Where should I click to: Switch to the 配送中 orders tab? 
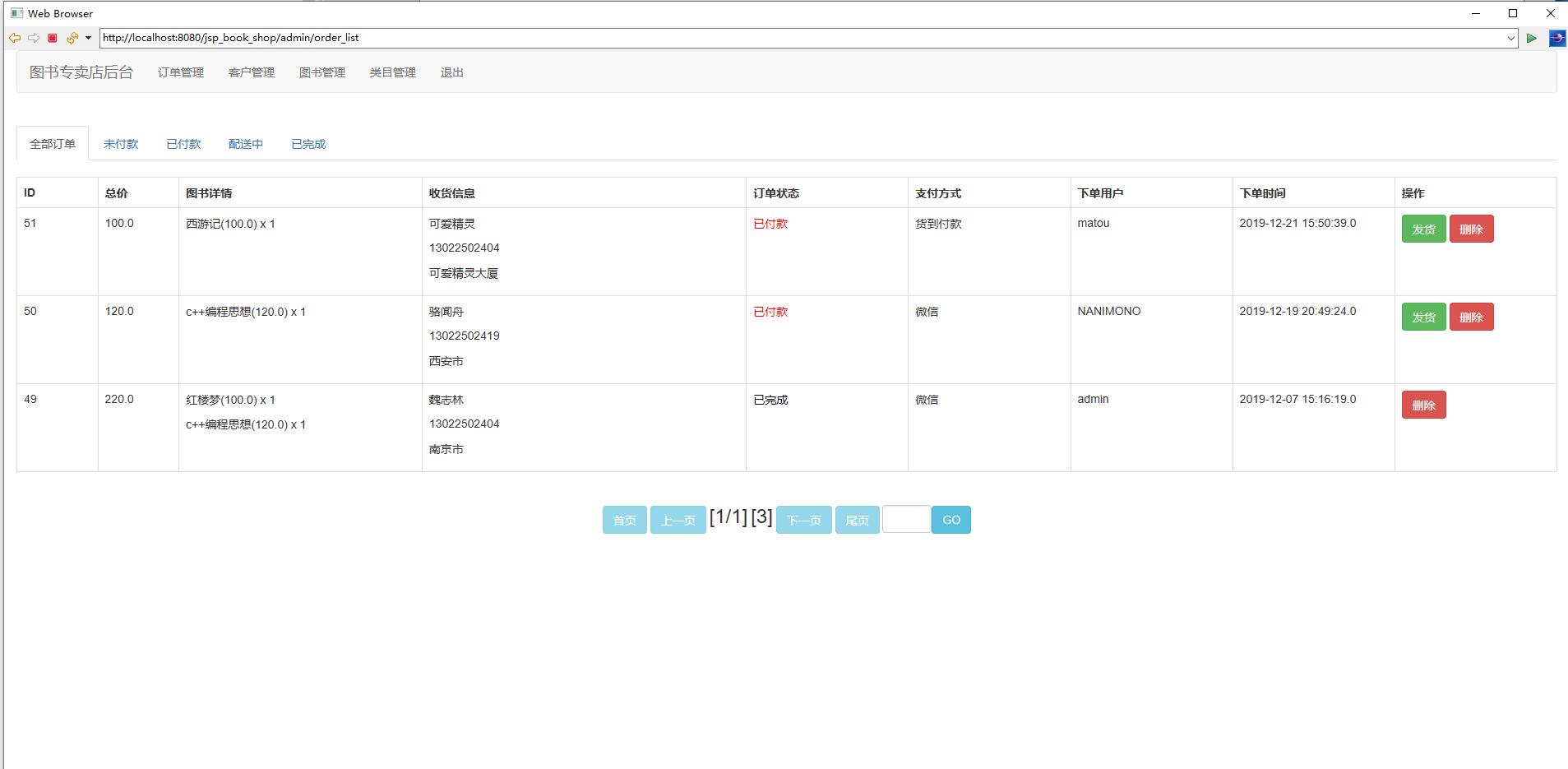[x=246, y=144]
